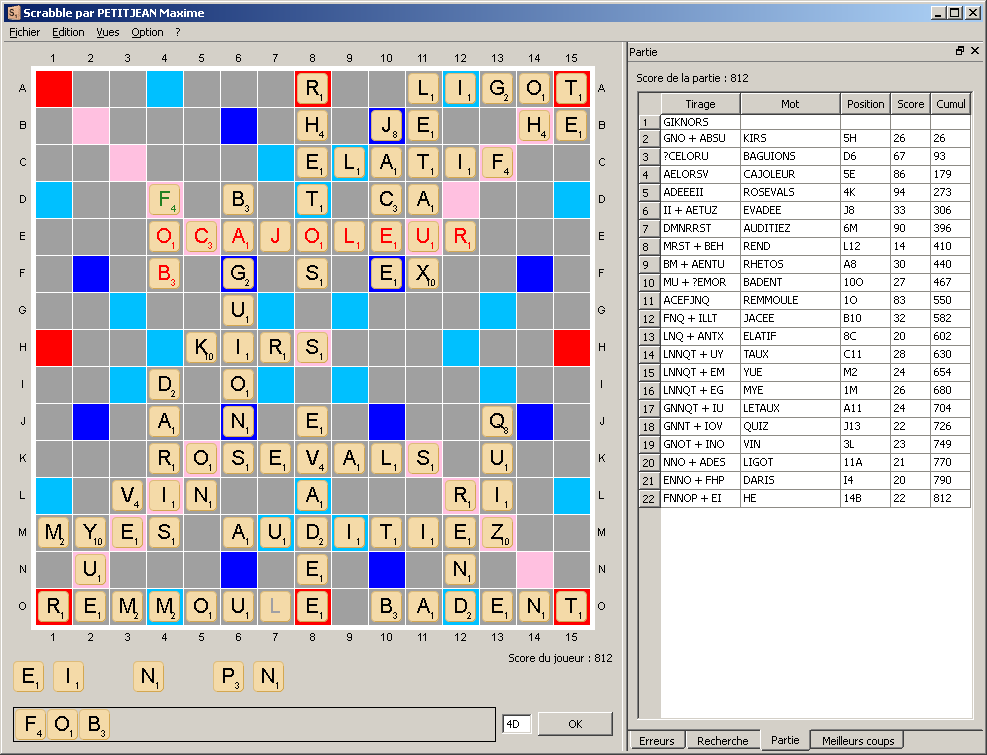Select row 22 with word HE
Viewport: 987px width, 755px height.
(x=804, y=498)
